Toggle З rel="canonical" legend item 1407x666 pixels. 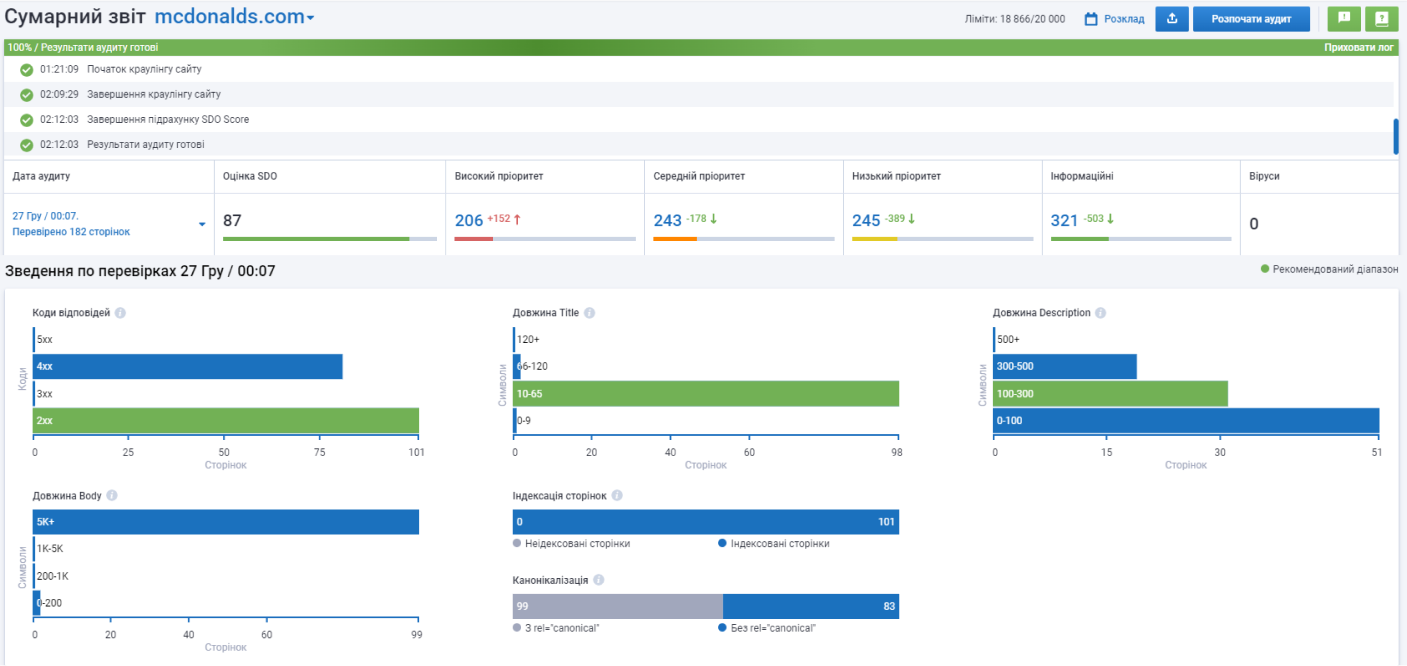point(556,629)
